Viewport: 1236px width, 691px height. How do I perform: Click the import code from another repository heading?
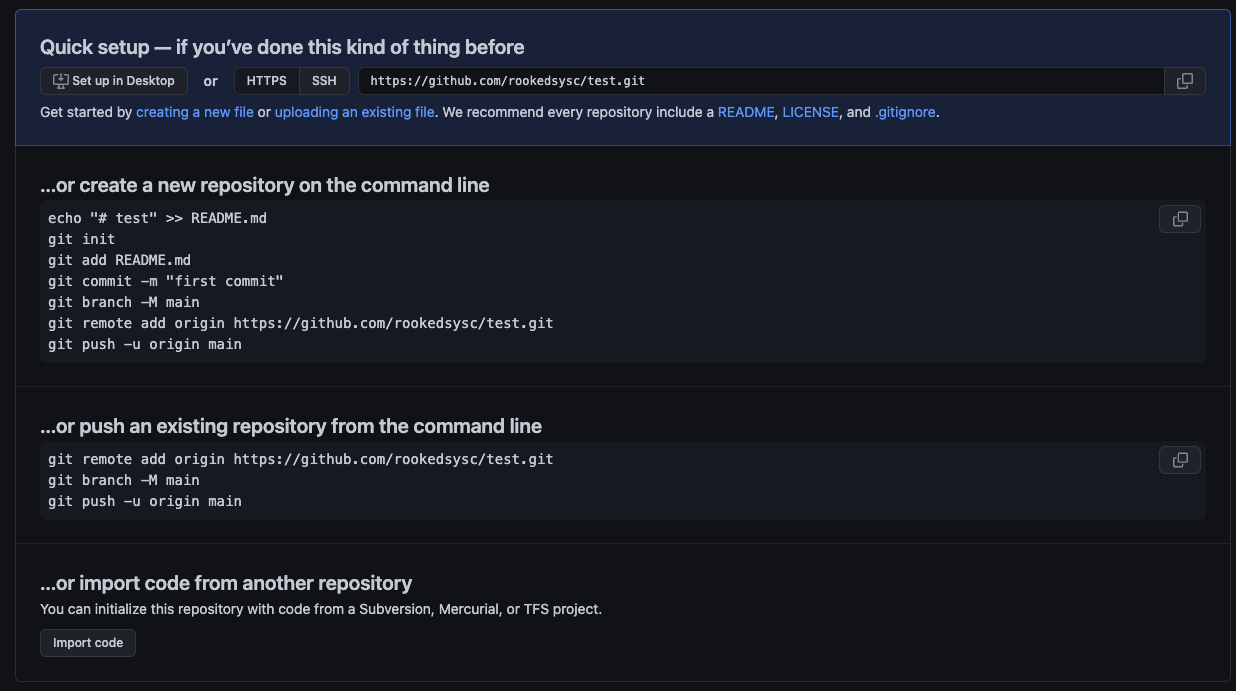point(225,583)
